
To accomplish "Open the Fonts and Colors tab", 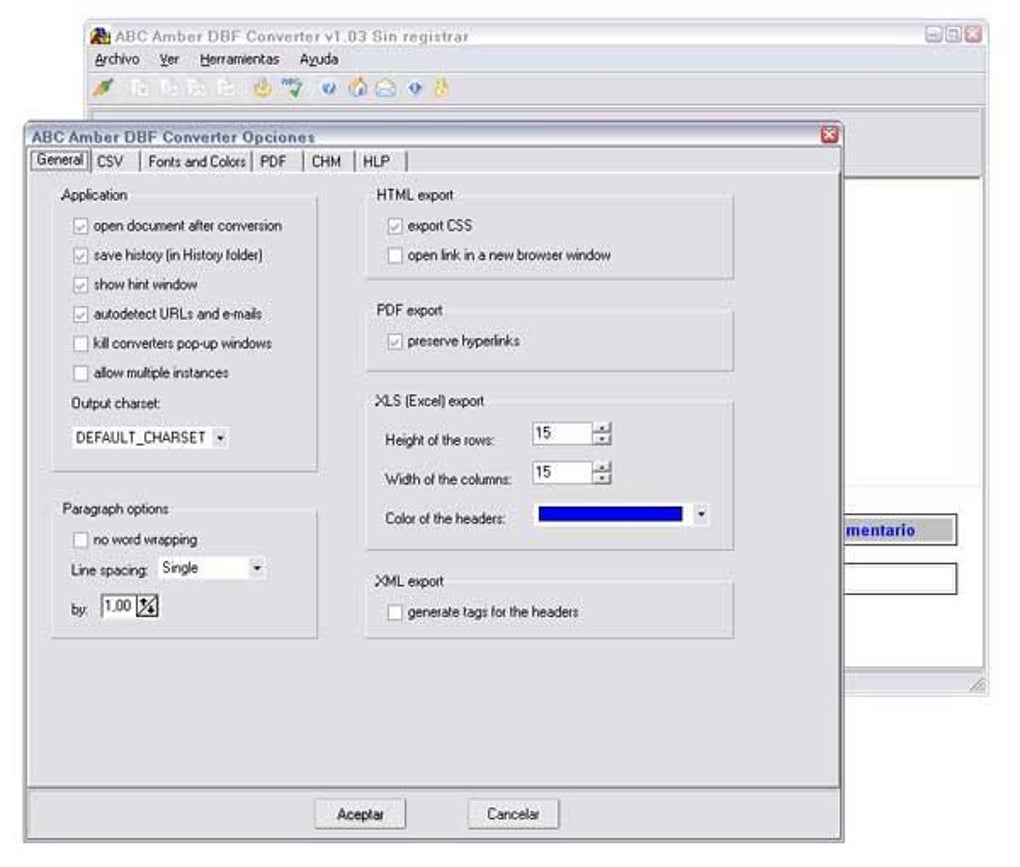I will pos(196,162).
